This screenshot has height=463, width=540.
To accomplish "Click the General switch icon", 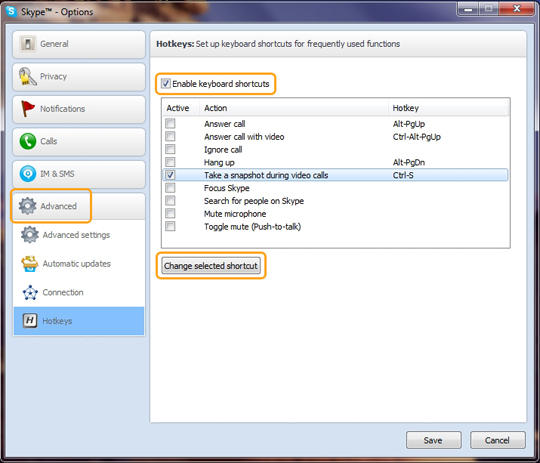I will point(28,44).
